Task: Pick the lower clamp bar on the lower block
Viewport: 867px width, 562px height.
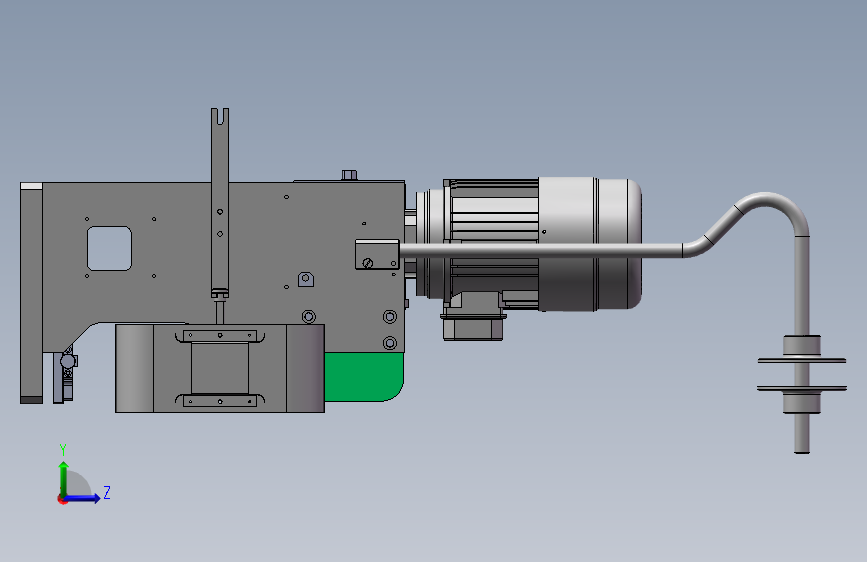Action: 220,401
